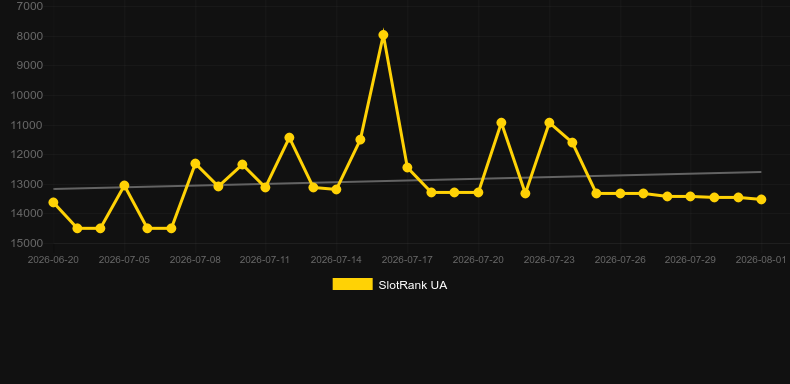Click the 2026-07-05 x-axis date label

(124, 260)
